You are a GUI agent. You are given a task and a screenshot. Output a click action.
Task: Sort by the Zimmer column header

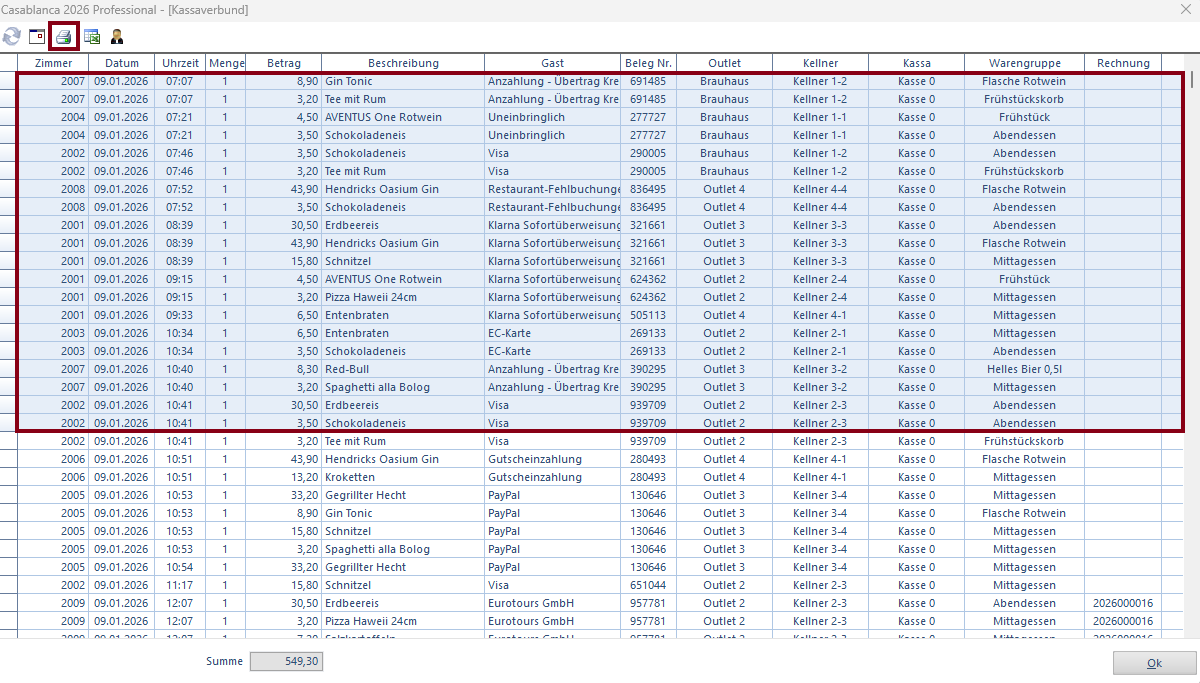(x=53, y=63)
